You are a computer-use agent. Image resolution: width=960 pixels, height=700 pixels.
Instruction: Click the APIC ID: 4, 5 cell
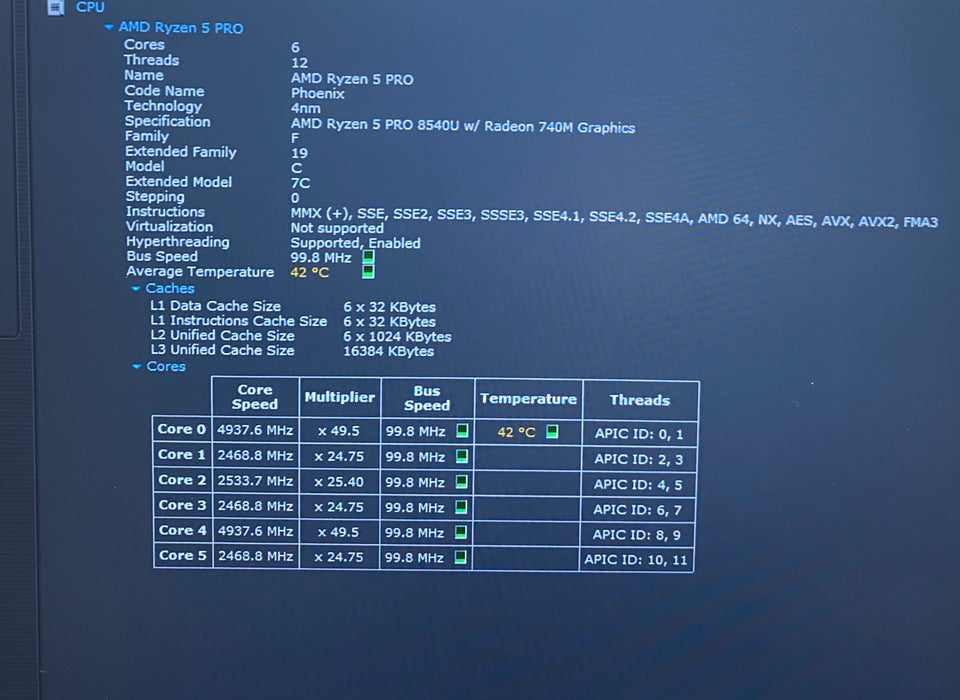coord(638,484)
